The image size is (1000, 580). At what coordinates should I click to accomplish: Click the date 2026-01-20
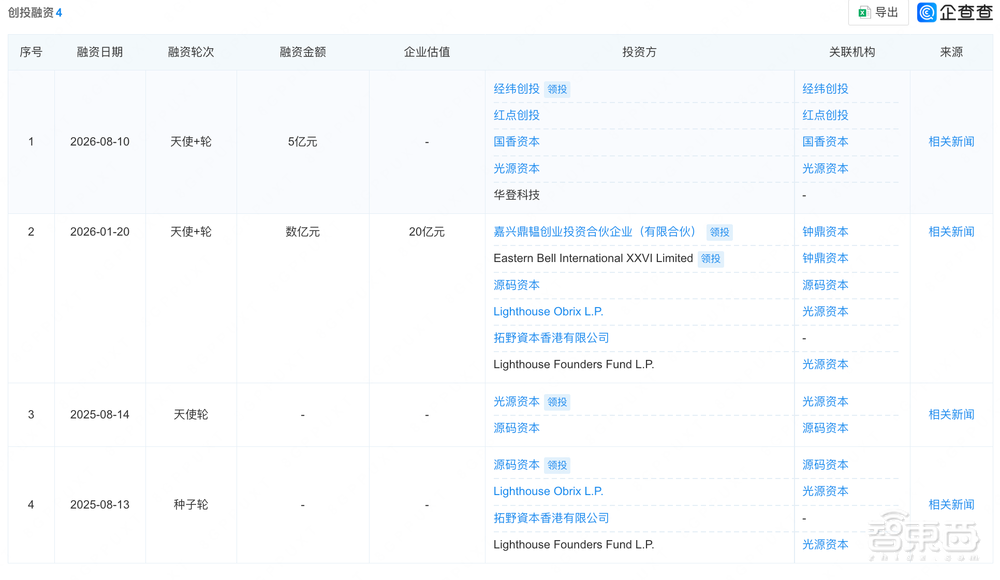99,232
